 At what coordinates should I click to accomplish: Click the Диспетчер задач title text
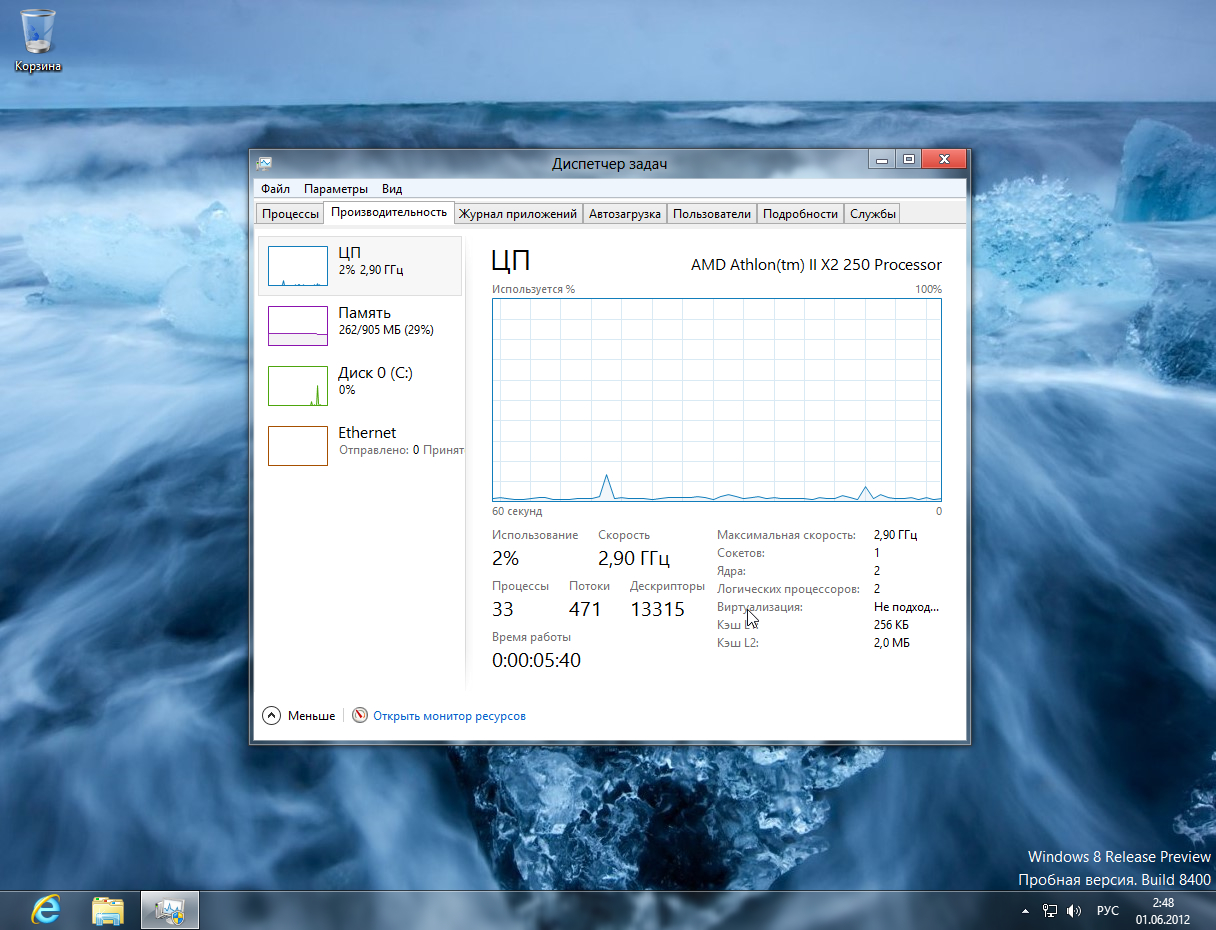(x=609, y=164)
